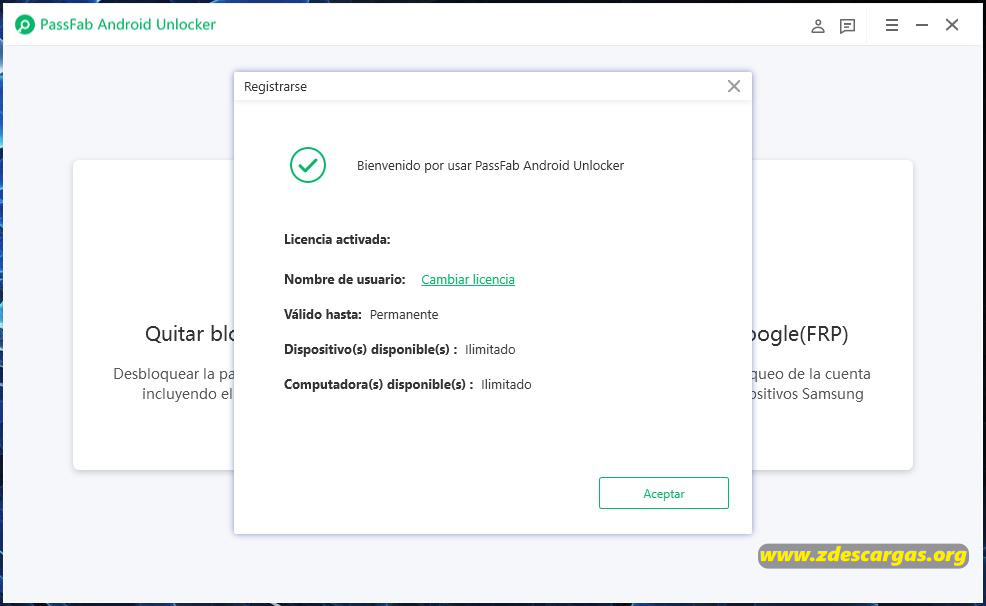Screen dimensions: 986x606
Task: Open the hamburger menu in title bar
Action: [x=892, y=25]
